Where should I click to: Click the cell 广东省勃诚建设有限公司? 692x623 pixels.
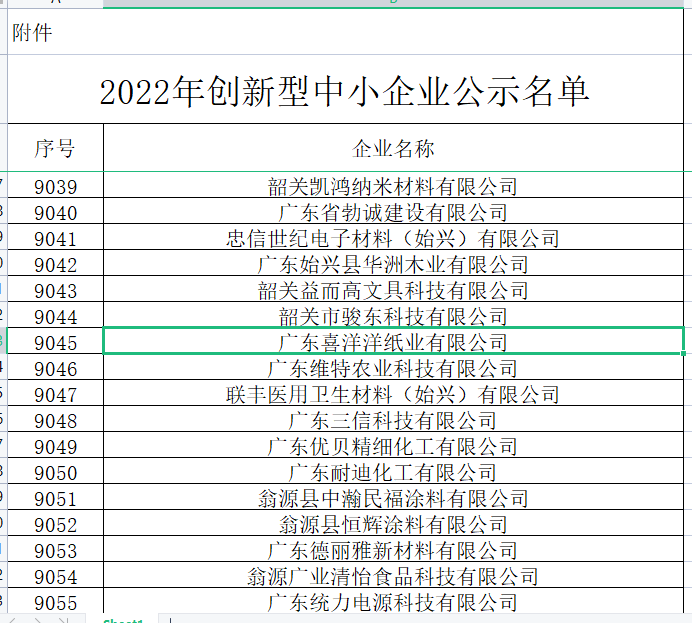pos(393,212)
